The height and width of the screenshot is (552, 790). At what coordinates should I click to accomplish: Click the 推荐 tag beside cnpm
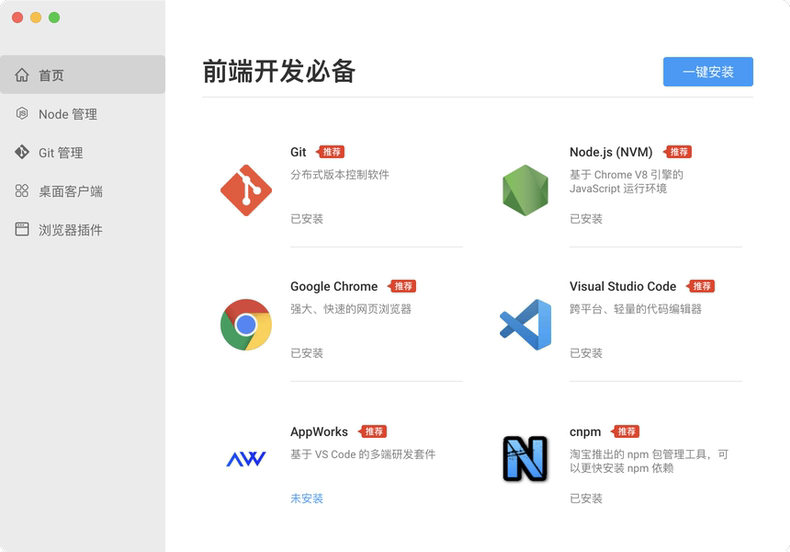point(625,432)
